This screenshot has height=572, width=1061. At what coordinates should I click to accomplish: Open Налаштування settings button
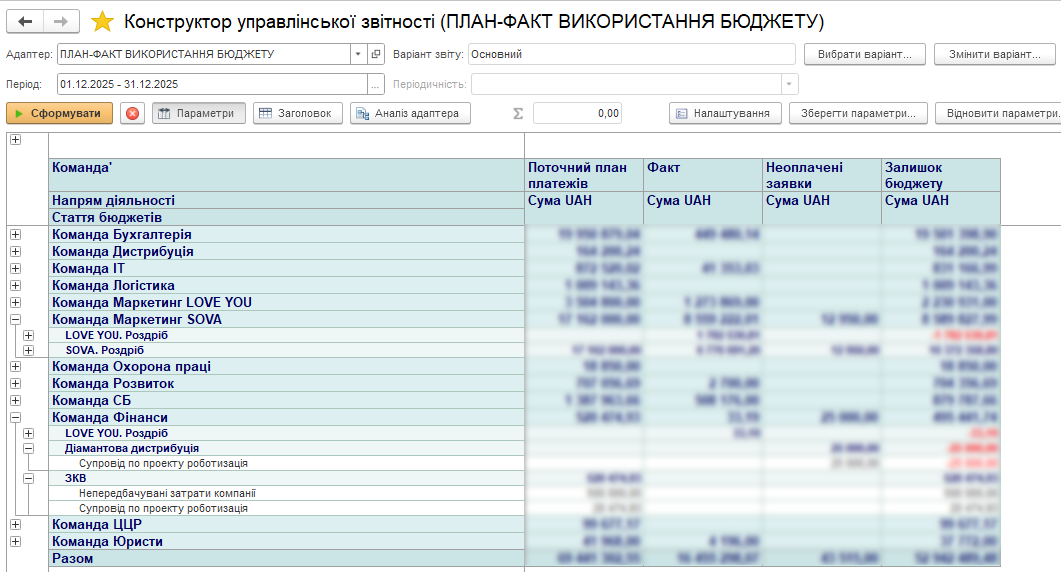click(725, 113)
